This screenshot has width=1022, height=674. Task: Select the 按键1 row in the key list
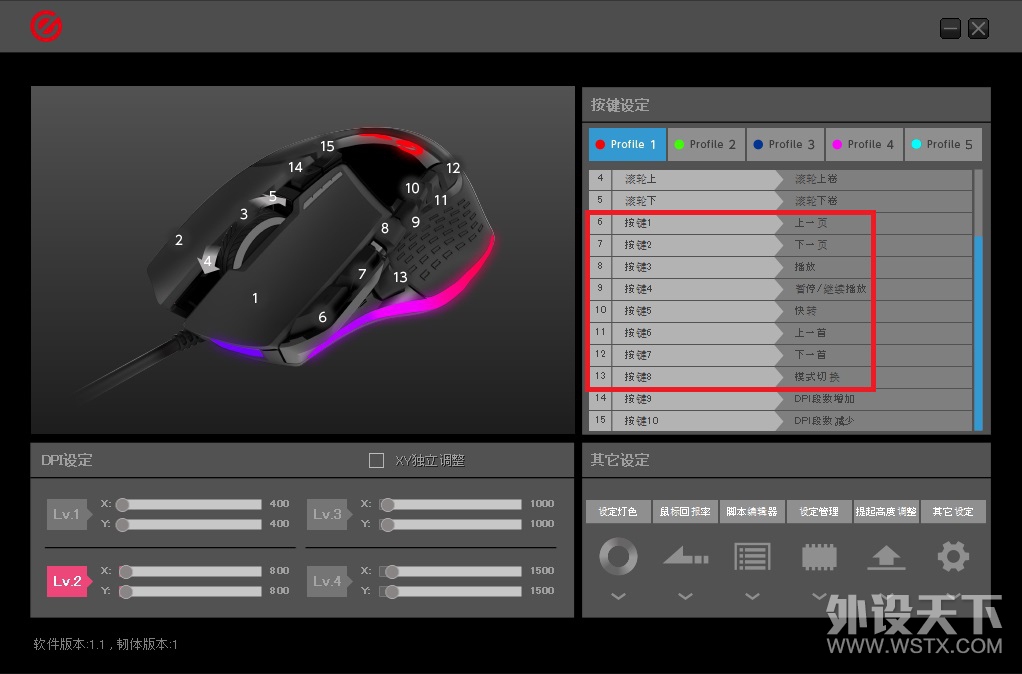[780, 223]
